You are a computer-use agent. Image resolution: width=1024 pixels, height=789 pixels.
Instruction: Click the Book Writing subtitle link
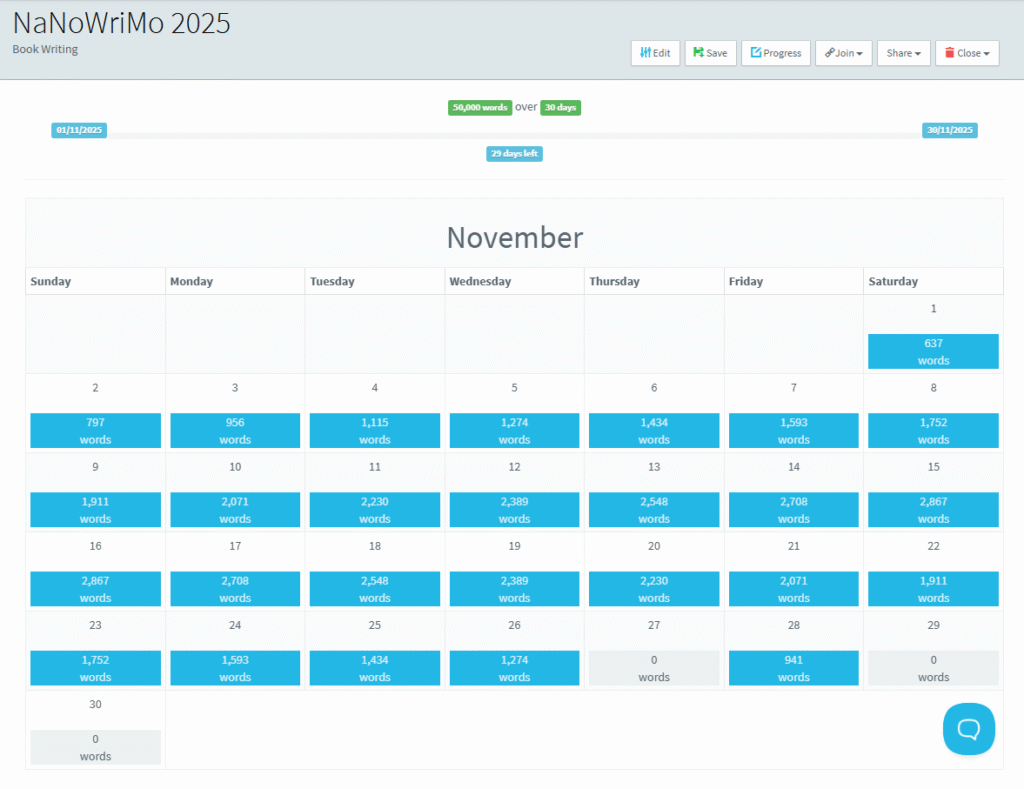pos(44,48)
